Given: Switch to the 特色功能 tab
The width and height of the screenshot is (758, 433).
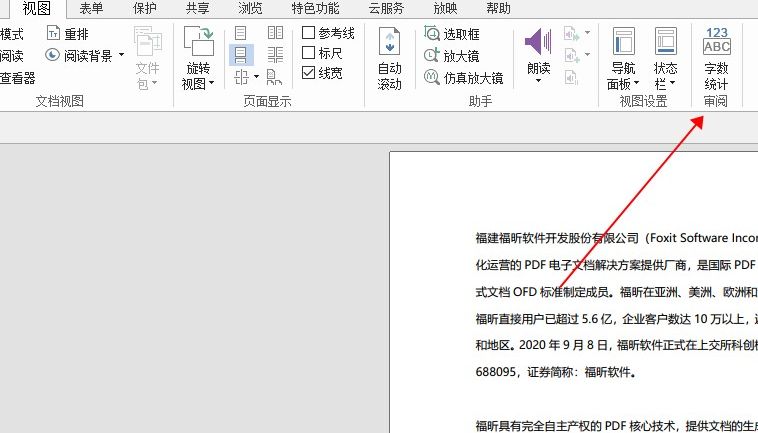Looking at the screenshot, I should pyautogui.click(x=316, y=8).
